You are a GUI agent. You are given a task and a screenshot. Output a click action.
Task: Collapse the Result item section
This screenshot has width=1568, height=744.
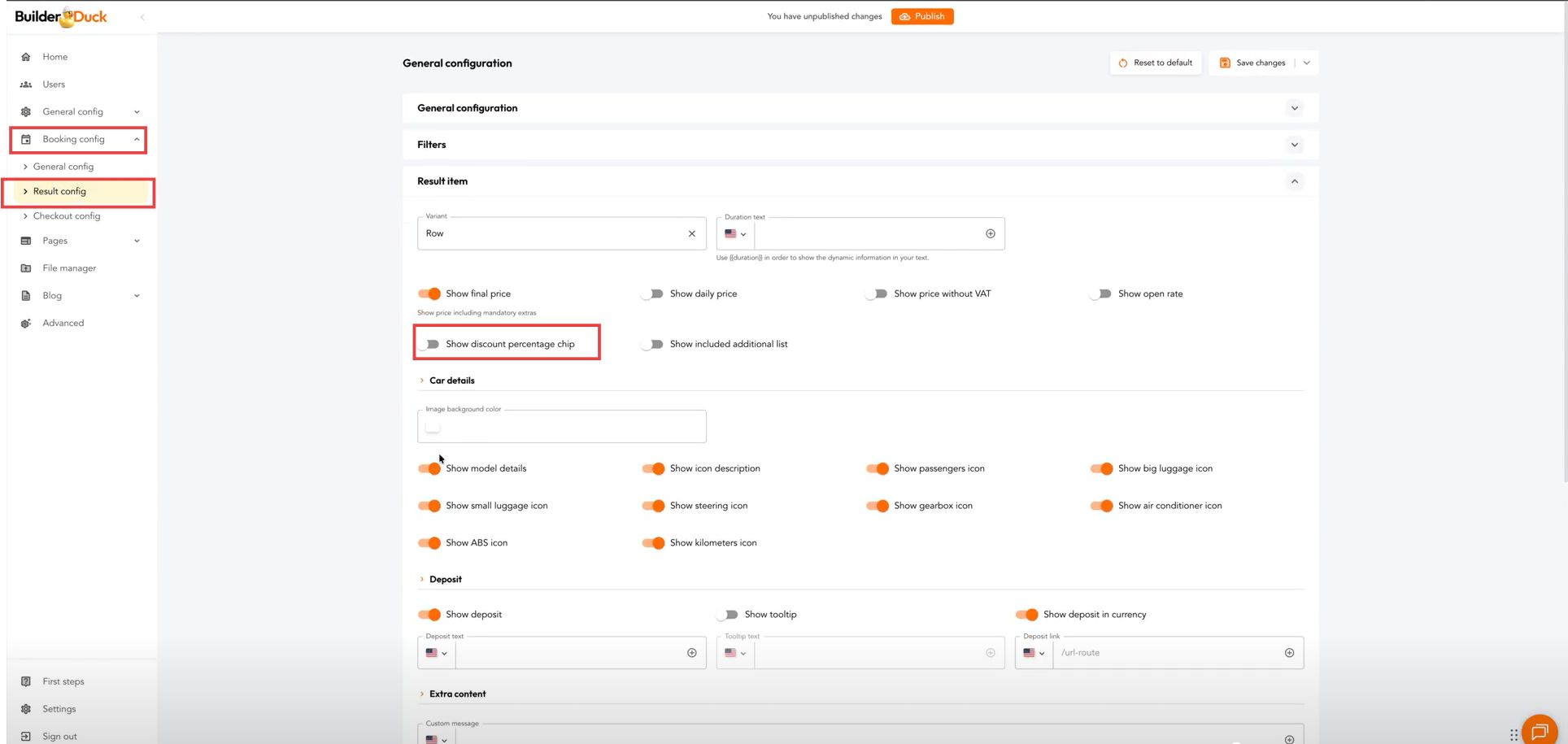coord(1294,181)
